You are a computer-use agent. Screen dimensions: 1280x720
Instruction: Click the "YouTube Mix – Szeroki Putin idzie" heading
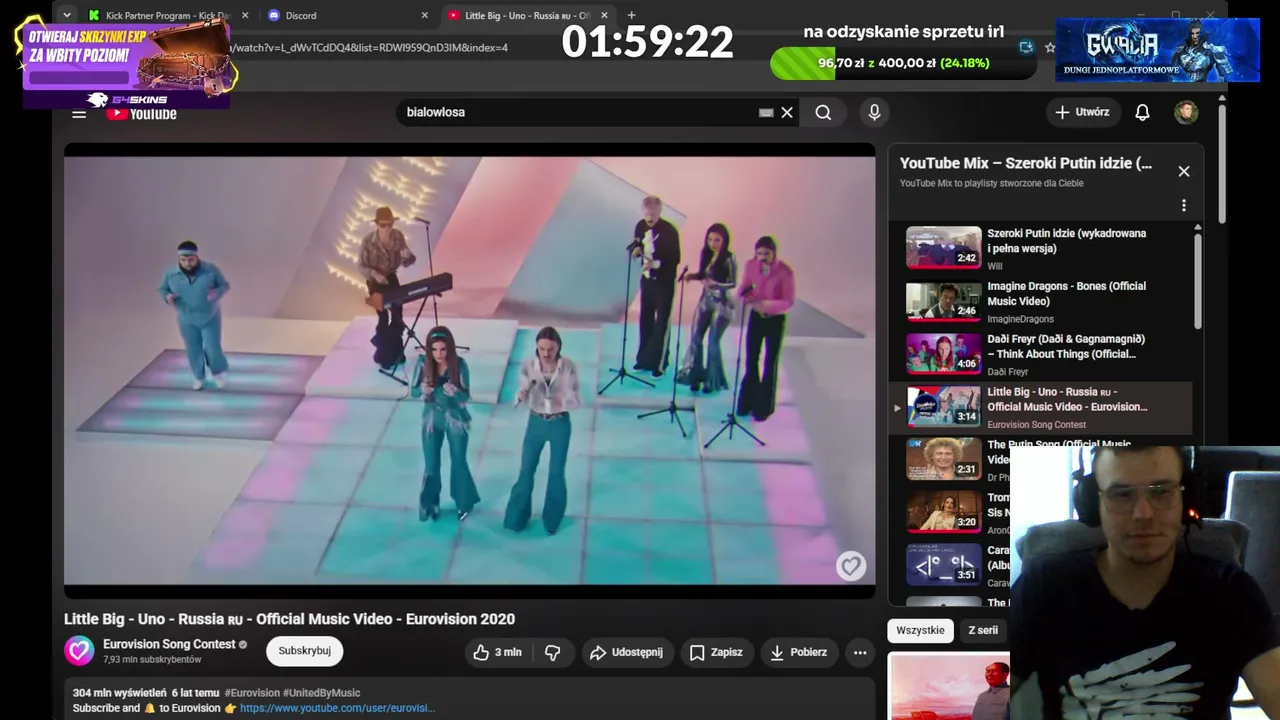click(1025, 163)
